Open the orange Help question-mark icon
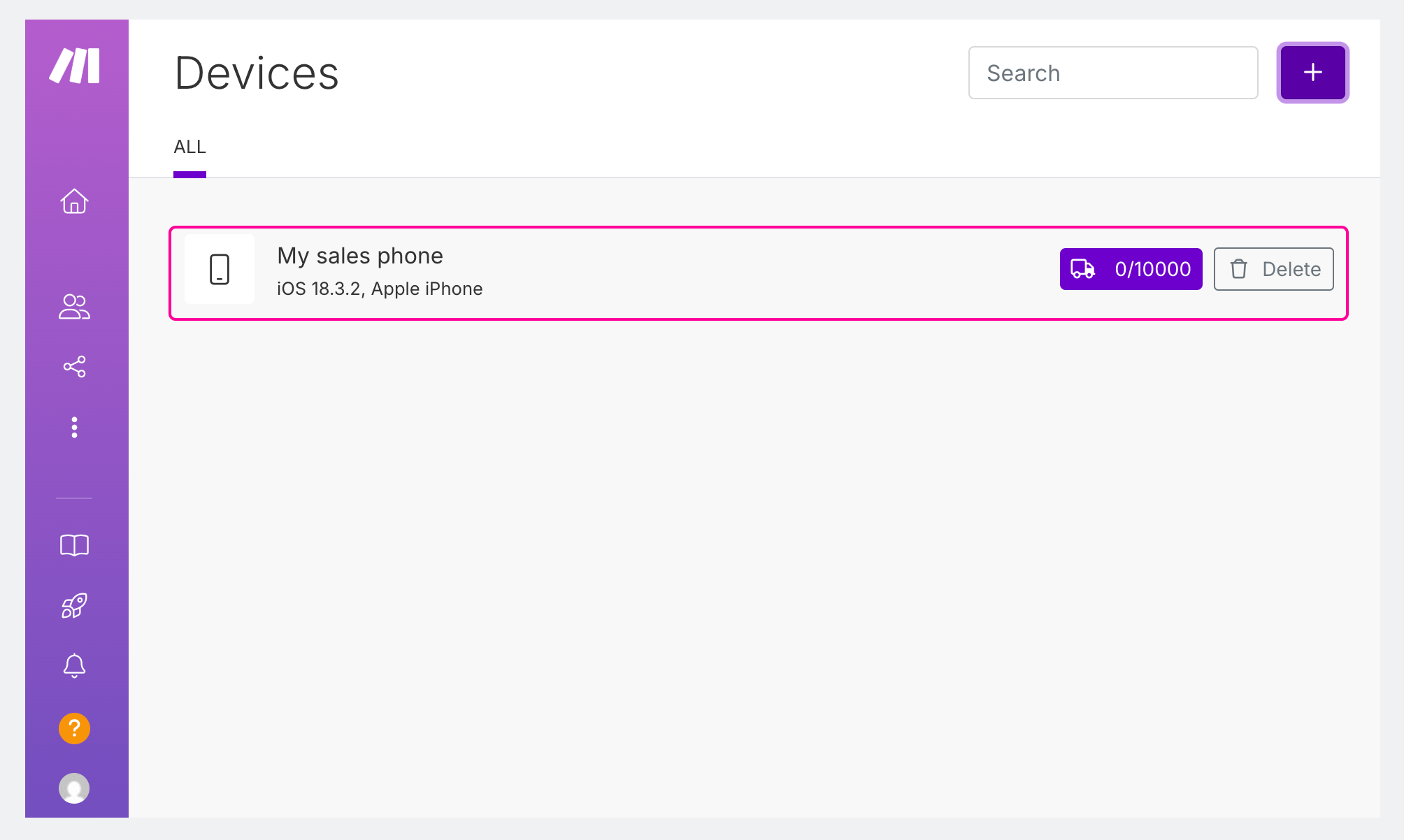The height and width of the screenshot is (840, 1404). (x=74, y=728)
